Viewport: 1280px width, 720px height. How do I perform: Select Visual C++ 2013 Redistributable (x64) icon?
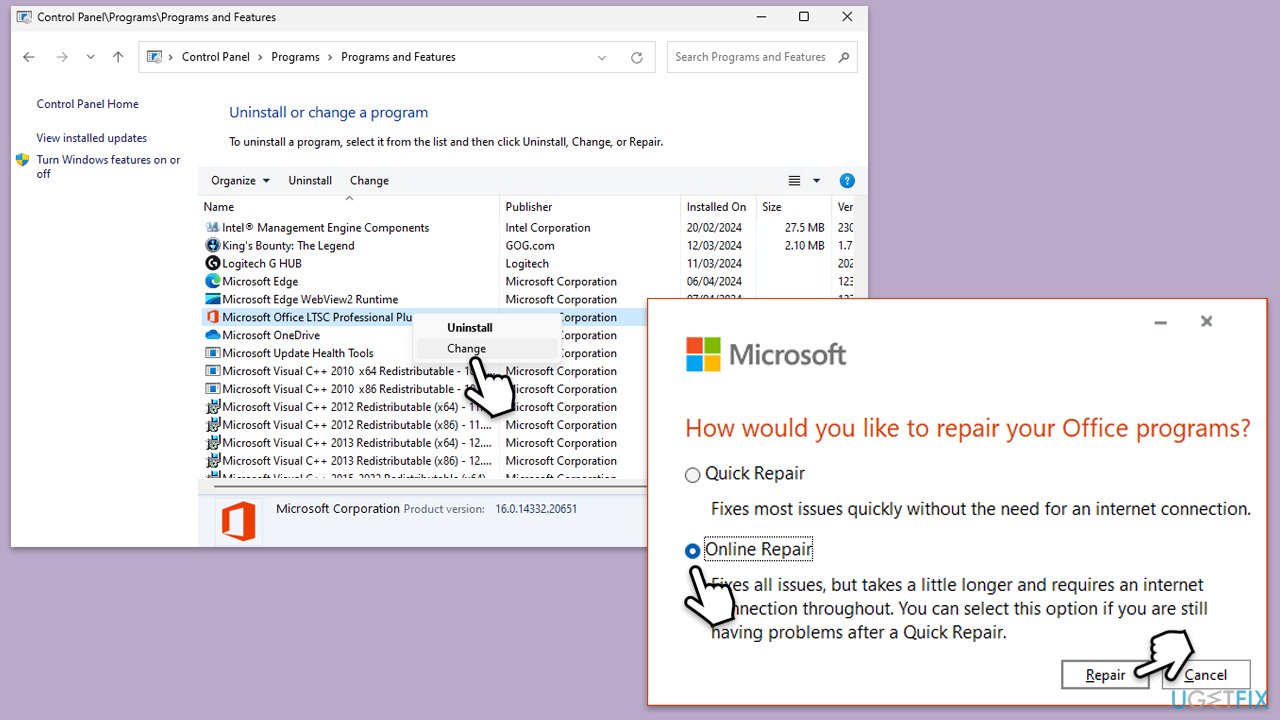(212, 444)
